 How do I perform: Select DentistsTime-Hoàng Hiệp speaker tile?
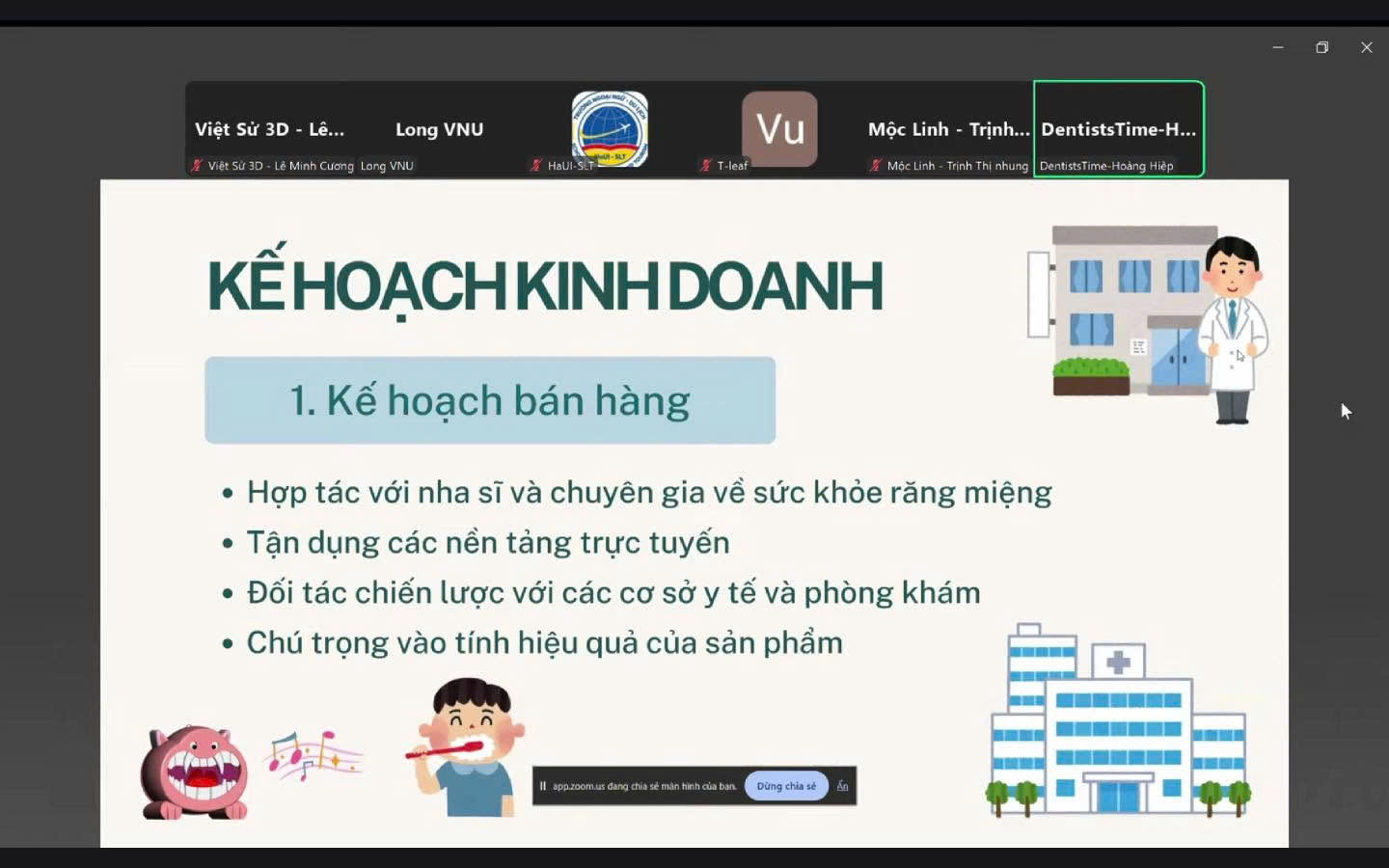click(x=1119, y=128)
